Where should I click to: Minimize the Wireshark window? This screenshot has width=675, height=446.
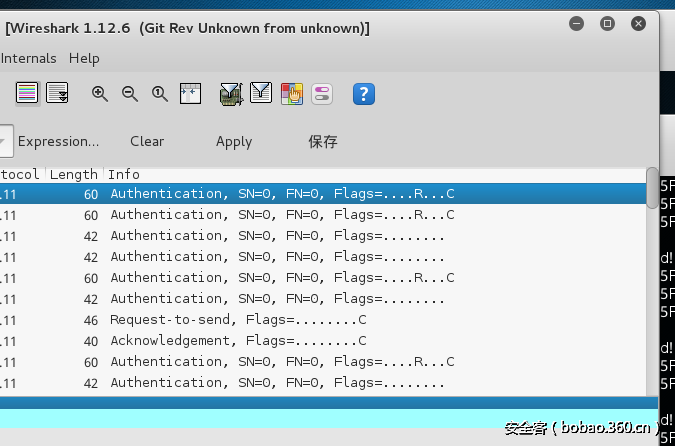(x=576, y=23)
